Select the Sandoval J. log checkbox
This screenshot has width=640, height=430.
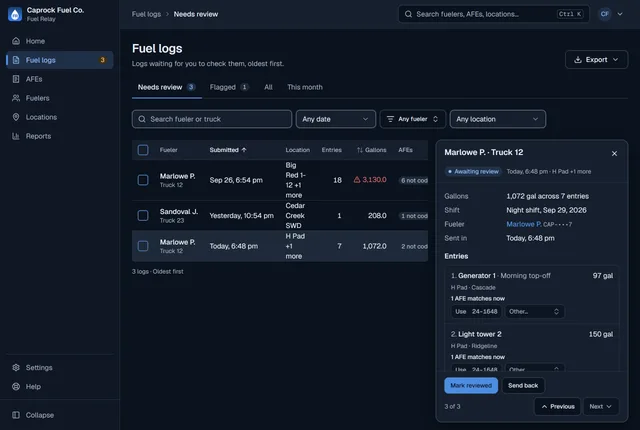click(143, 215)
